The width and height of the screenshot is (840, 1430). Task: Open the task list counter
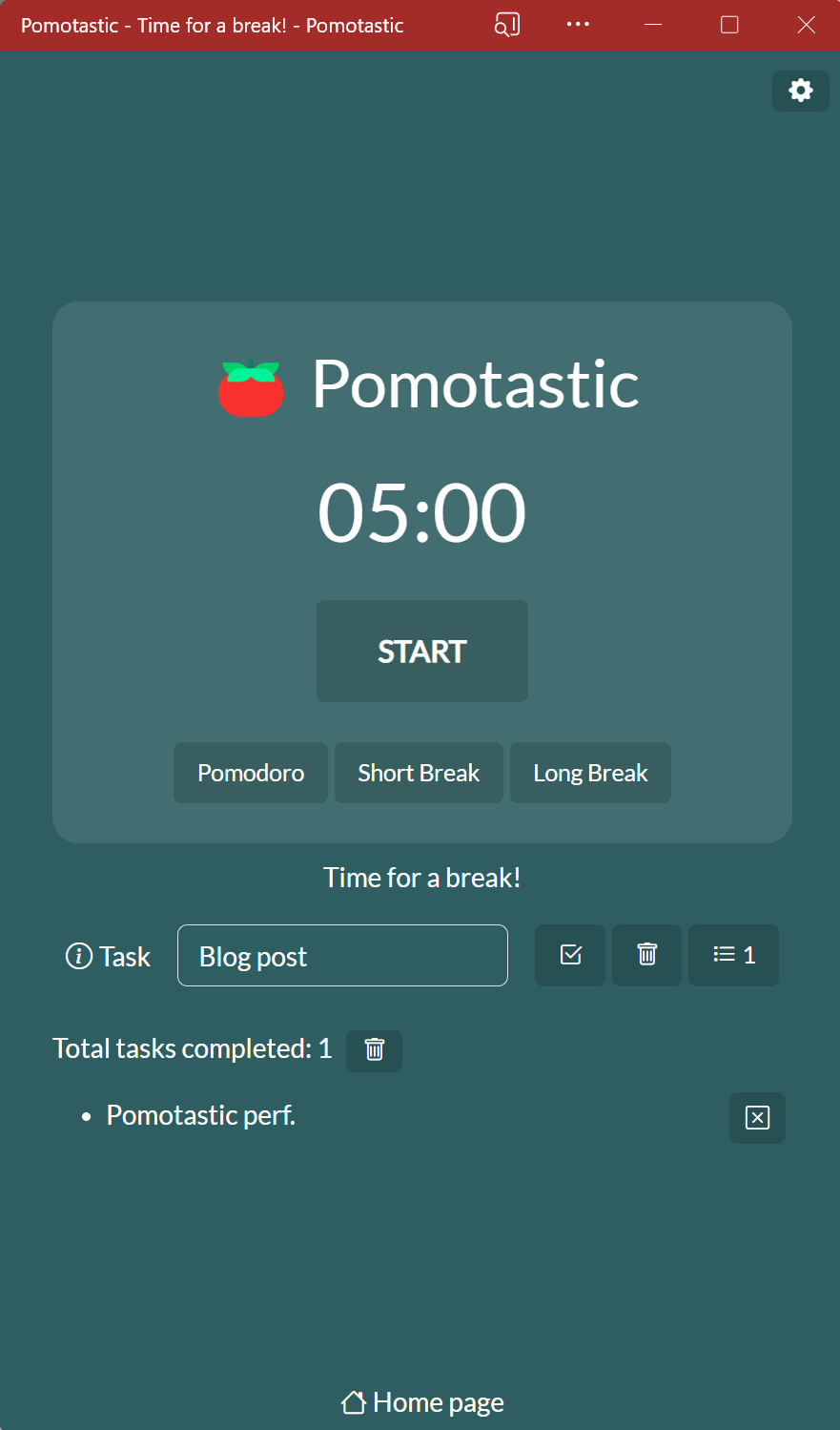(x=732, y=955)
